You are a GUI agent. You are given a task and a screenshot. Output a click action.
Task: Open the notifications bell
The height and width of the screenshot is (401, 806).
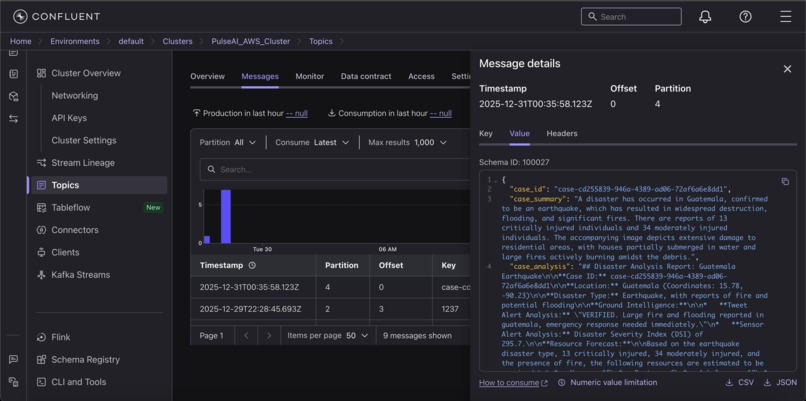point(705,16)
